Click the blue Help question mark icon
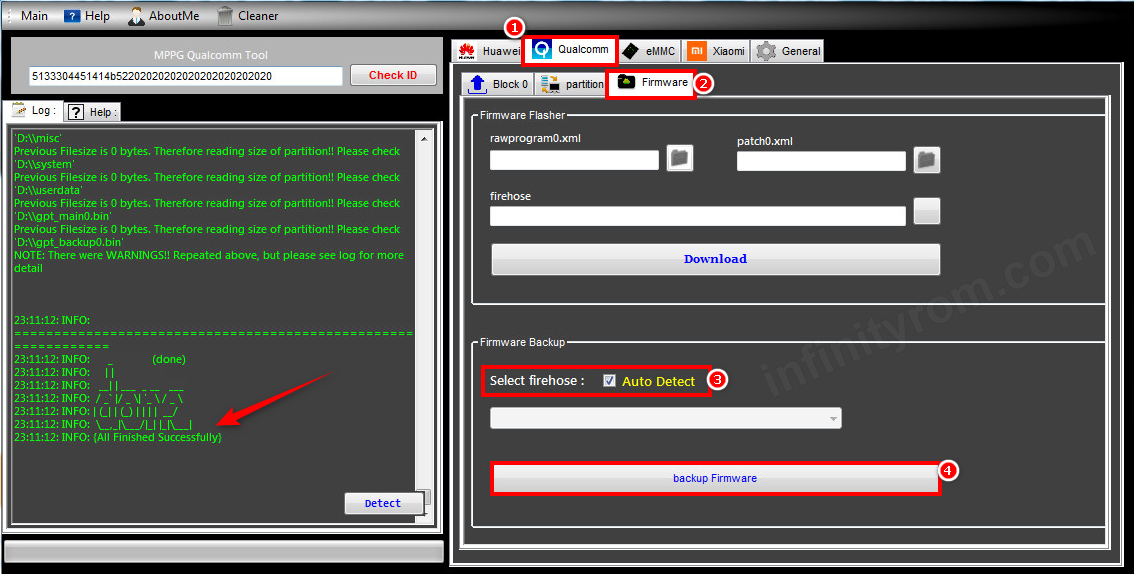The width and height of the screenshot is (1134, 574). [72, 15]
